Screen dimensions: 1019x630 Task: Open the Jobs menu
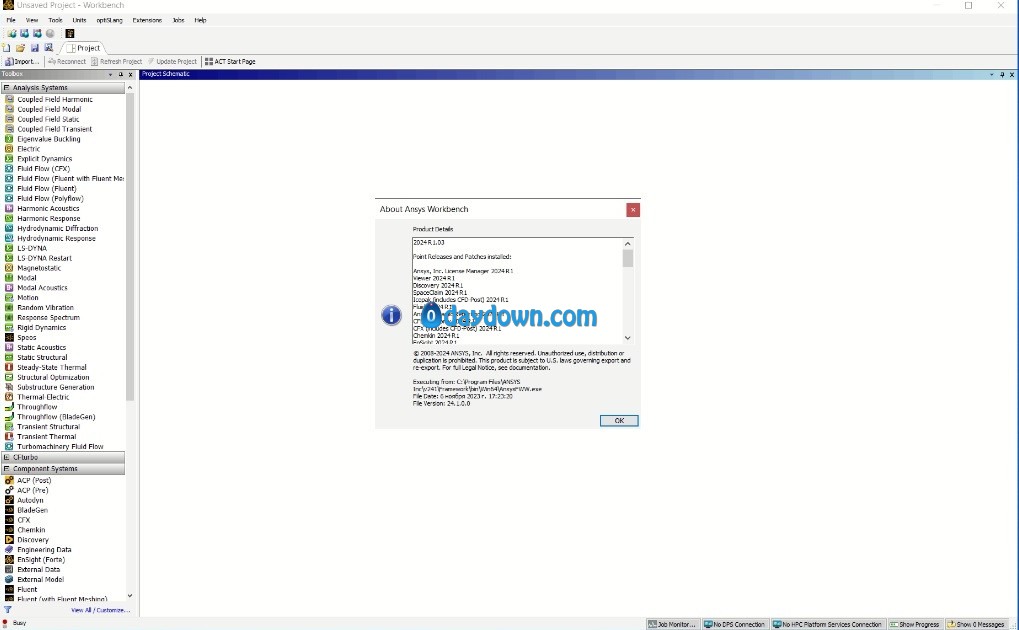point(178,20)
